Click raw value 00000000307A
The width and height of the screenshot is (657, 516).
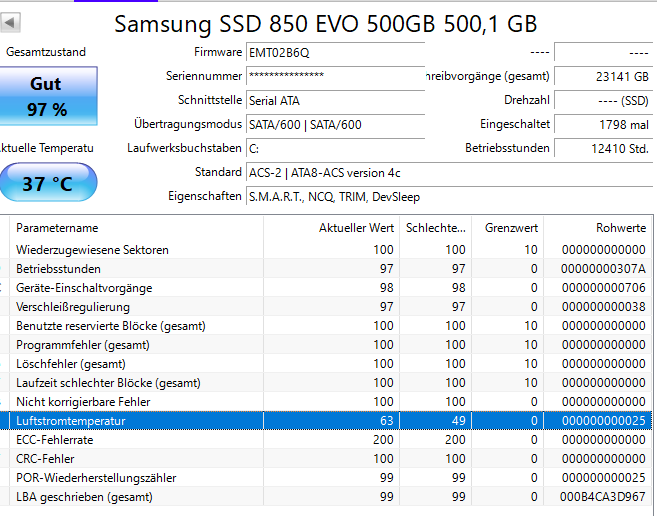(x=603, y=269)
